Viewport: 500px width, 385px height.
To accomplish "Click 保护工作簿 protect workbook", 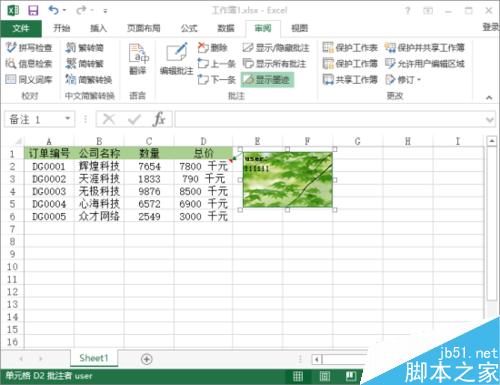I will tap(350, 63).
